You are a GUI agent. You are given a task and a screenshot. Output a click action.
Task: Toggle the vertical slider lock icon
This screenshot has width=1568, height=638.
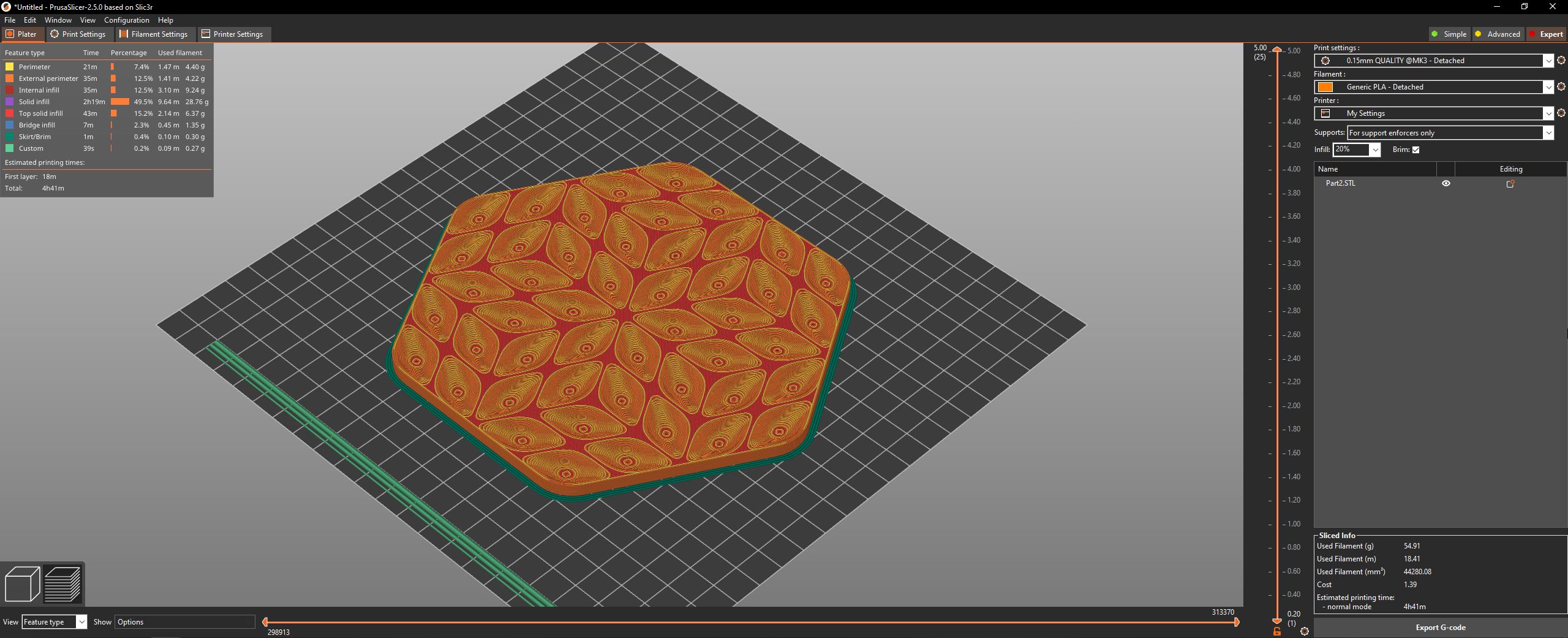tap(1277, 631)
